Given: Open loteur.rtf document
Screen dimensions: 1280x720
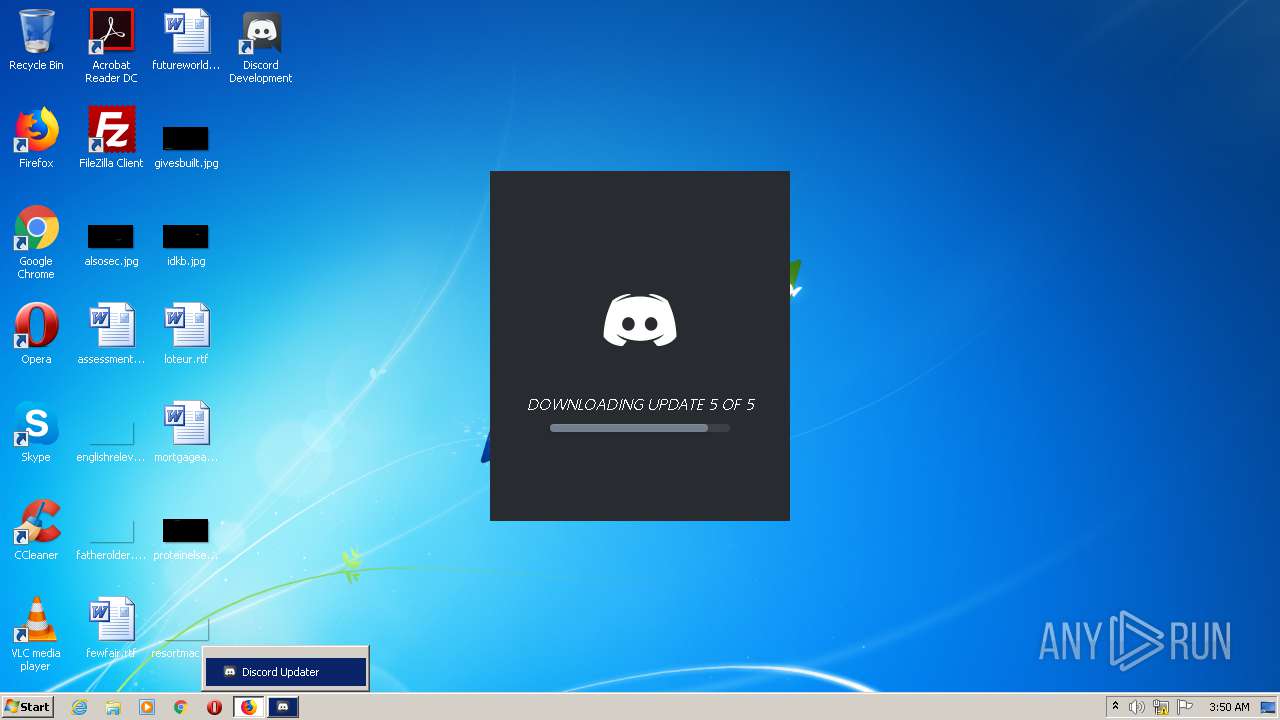Looking at the screenshot, I should pyautogui.click(x=186, y=334).
